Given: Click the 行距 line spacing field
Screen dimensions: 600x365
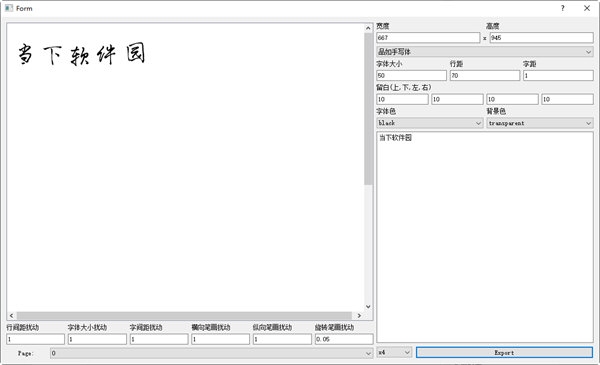Looking at the screenshot, I should coord(485,75).
